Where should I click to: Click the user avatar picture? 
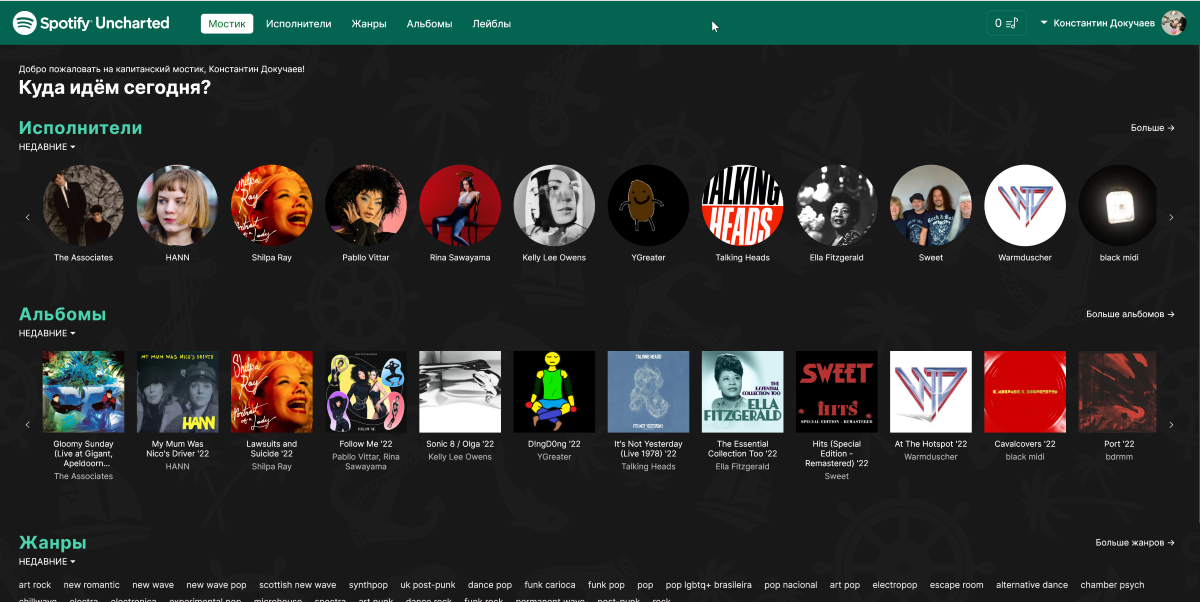[x=1173, y=23]
